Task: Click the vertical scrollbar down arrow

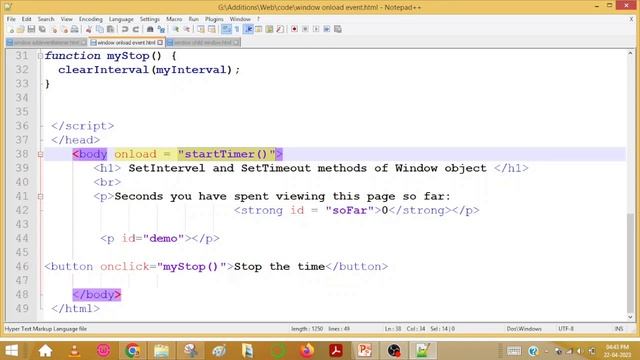Action: click(631, 317)
